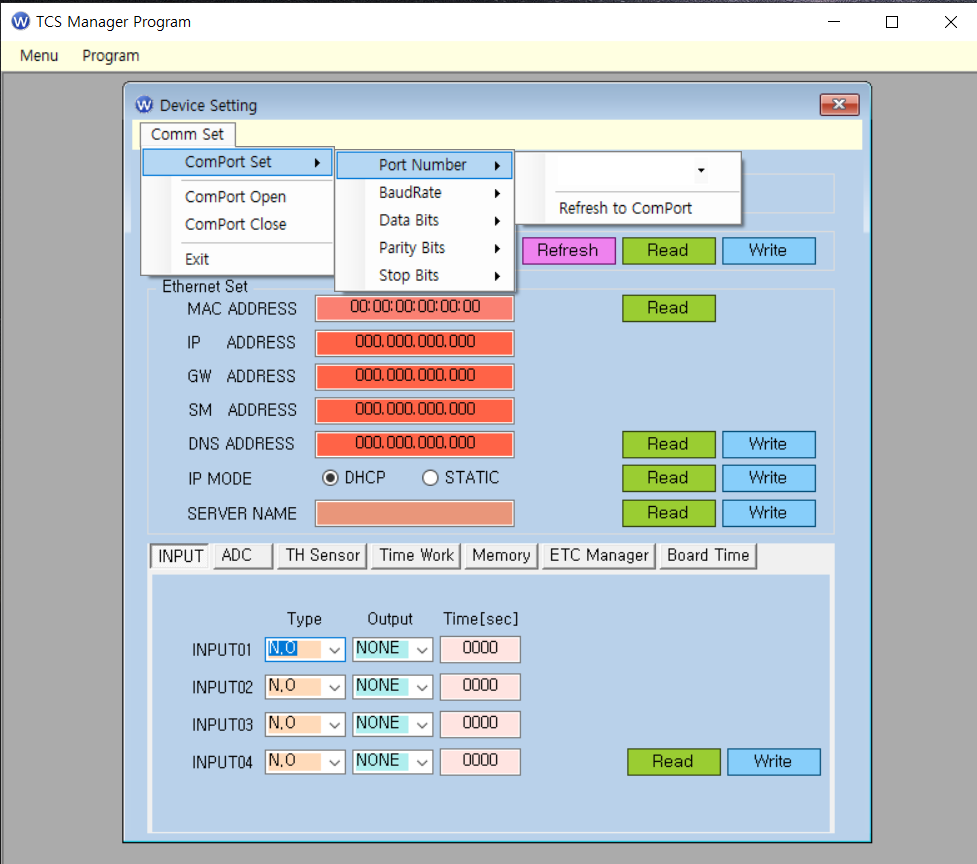
Task: Close the Device Setting dialog
Action: pos(839,105)
